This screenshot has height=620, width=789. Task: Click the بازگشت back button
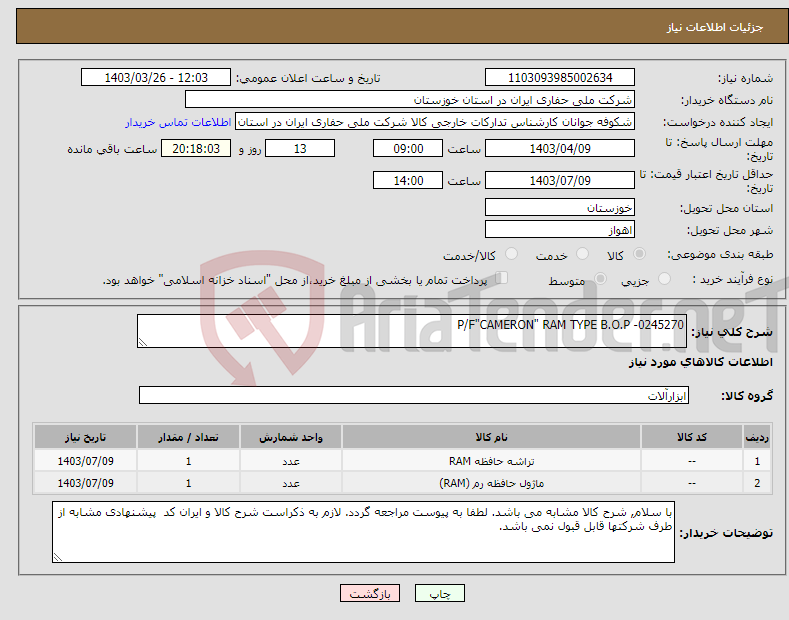coord(370,594)
